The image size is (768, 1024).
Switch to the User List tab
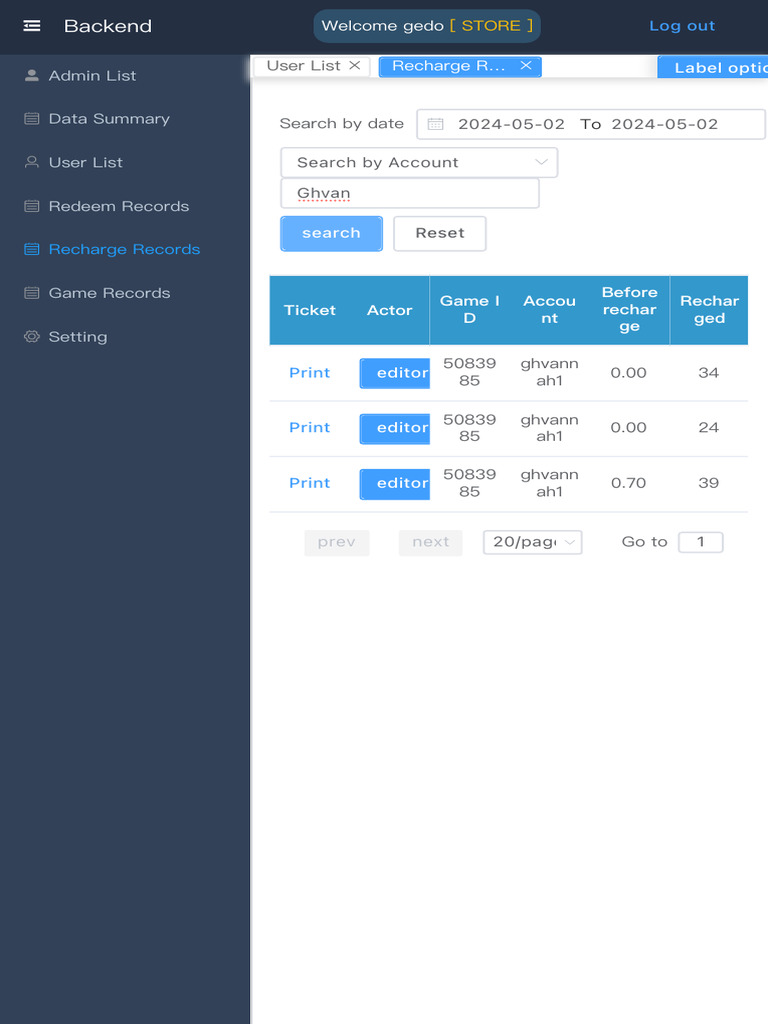(x=303, y=66)
